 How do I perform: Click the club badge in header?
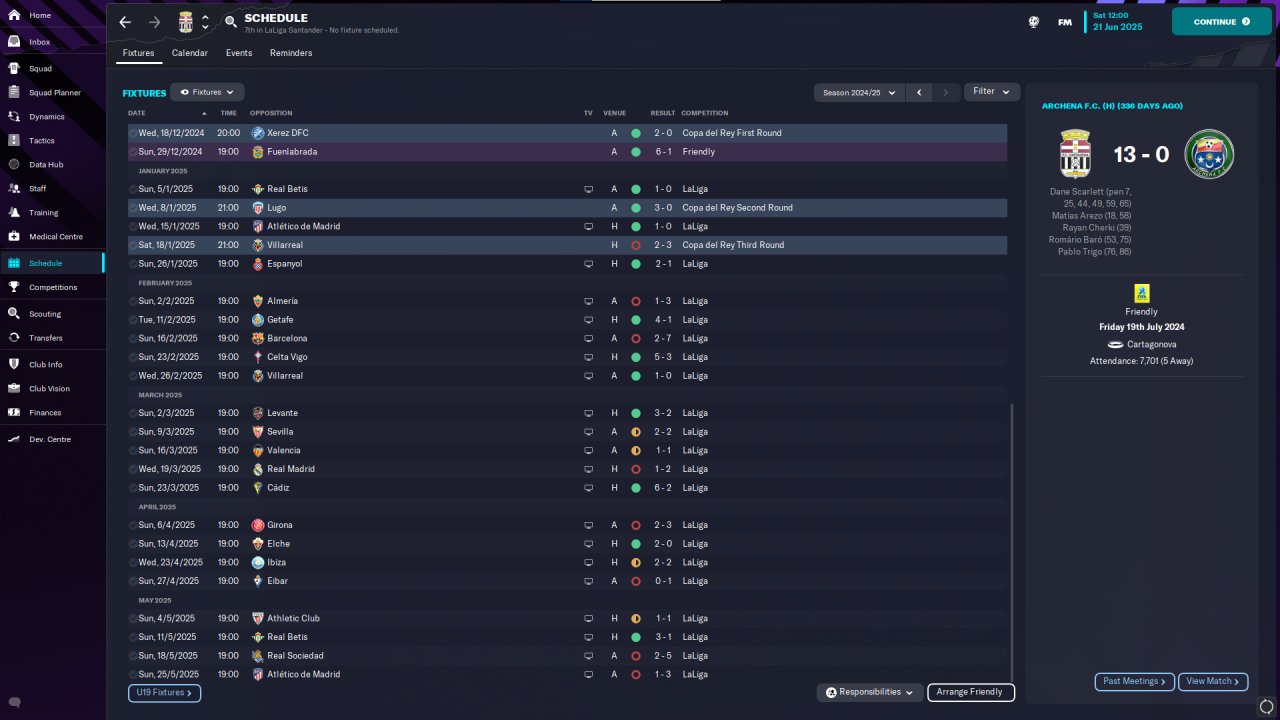coord(186,22)
